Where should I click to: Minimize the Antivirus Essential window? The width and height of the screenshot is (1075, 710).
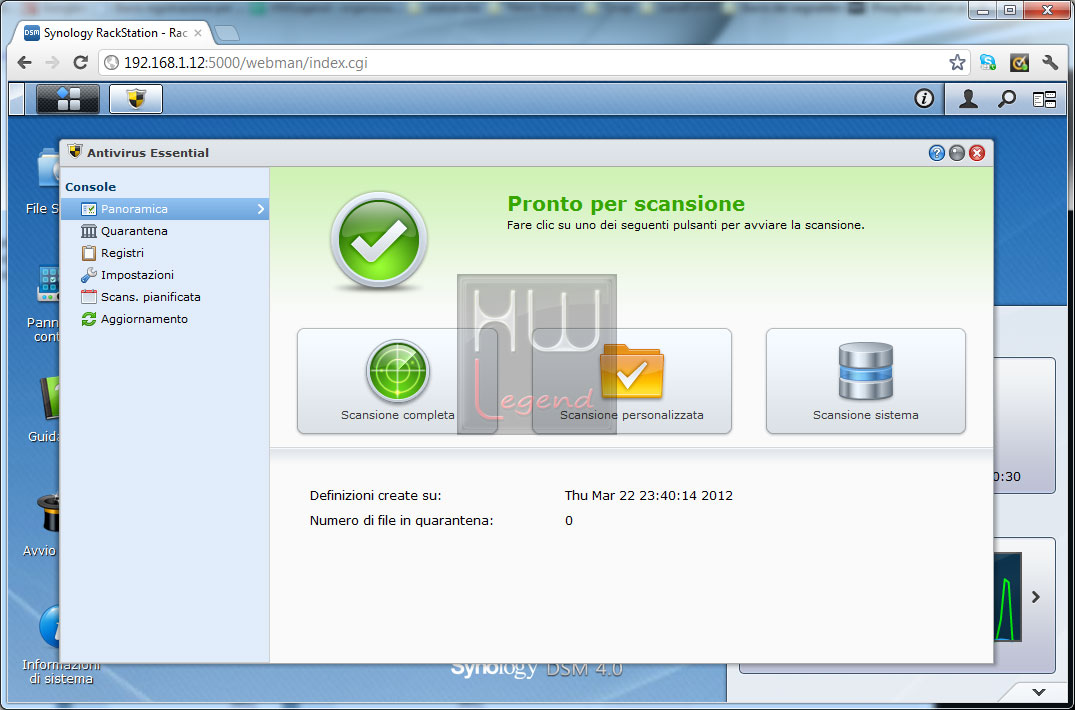click(957, 153)
